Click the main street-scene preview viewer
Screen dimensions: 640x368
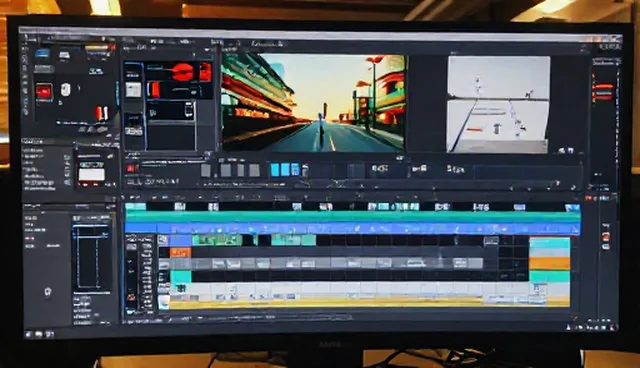click(313, 103)
